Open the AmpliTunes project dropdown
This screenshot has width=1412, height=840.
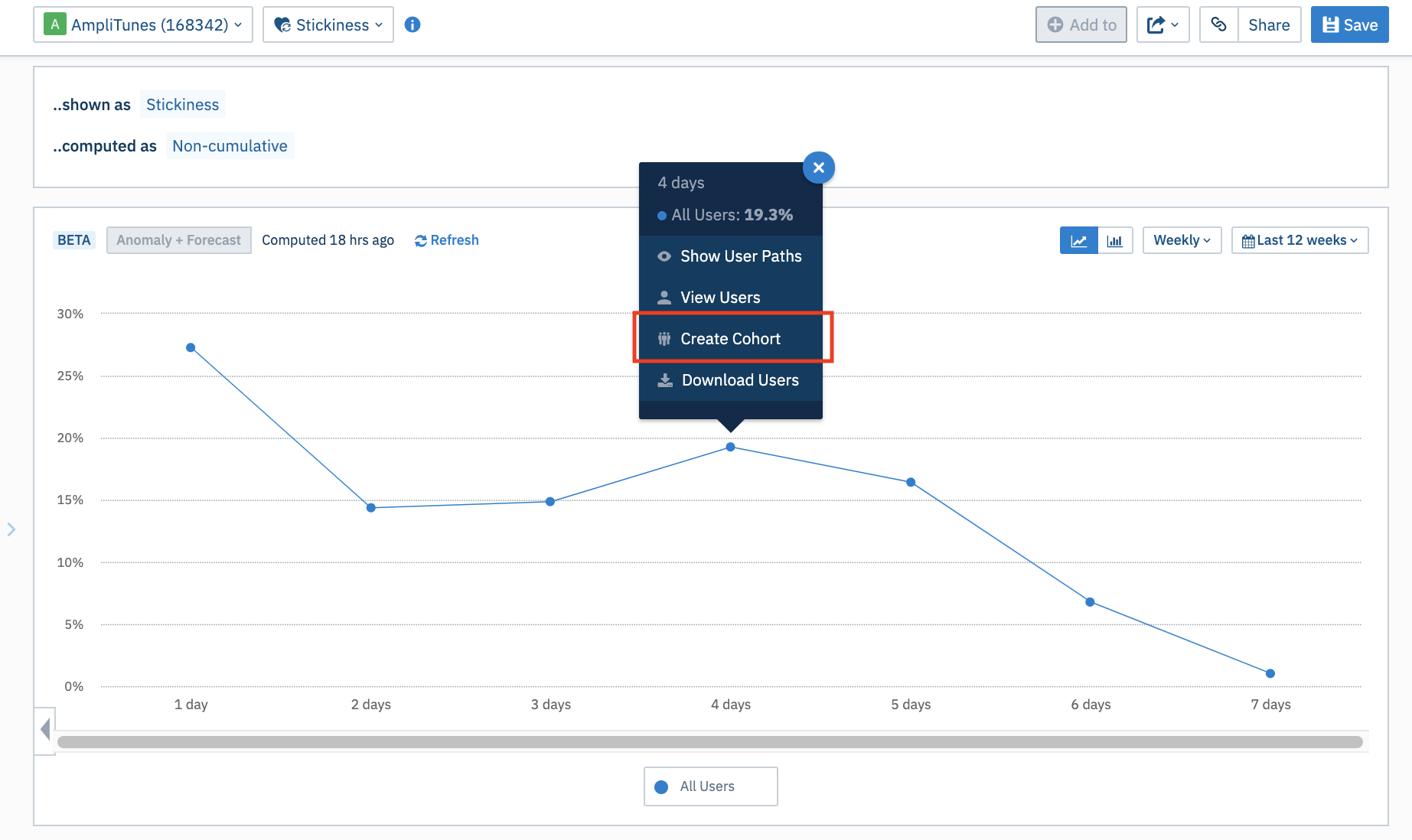click(x=143, y=24)
